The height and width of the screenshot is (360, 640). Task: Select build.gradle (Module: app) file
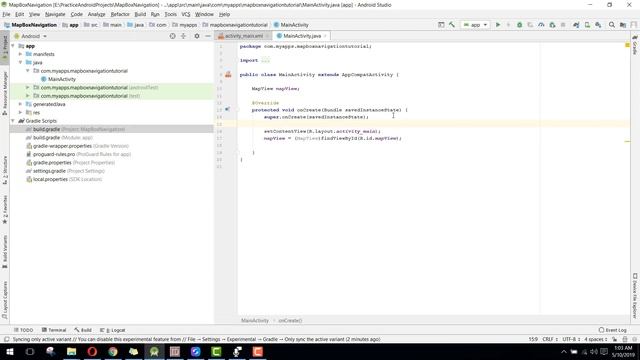[x=63, y=138]
